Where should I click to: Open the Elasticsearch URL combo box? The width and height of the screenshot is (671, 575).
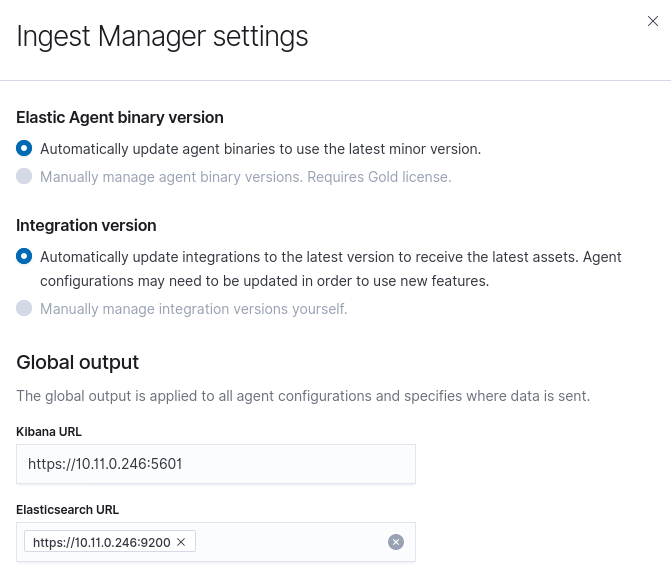pos(290,542)
